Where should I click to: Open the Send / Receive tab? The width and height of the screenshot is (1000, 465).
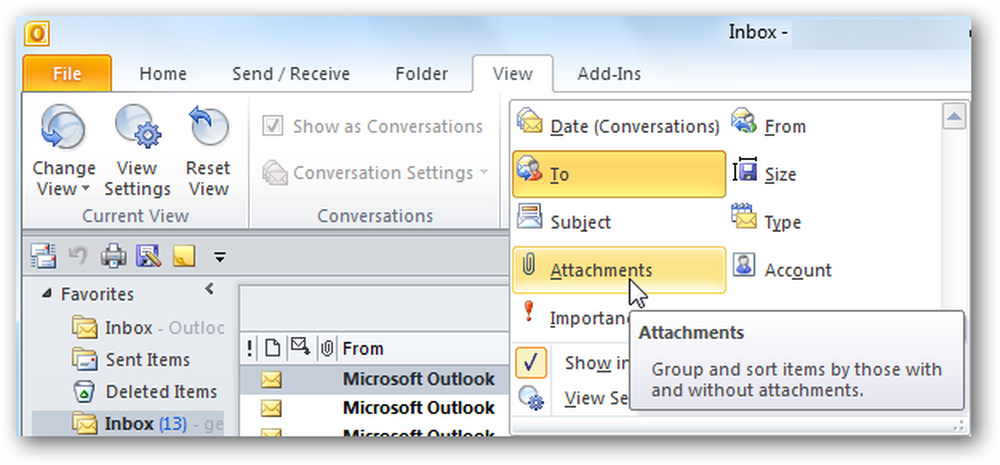tap(291, 74)
